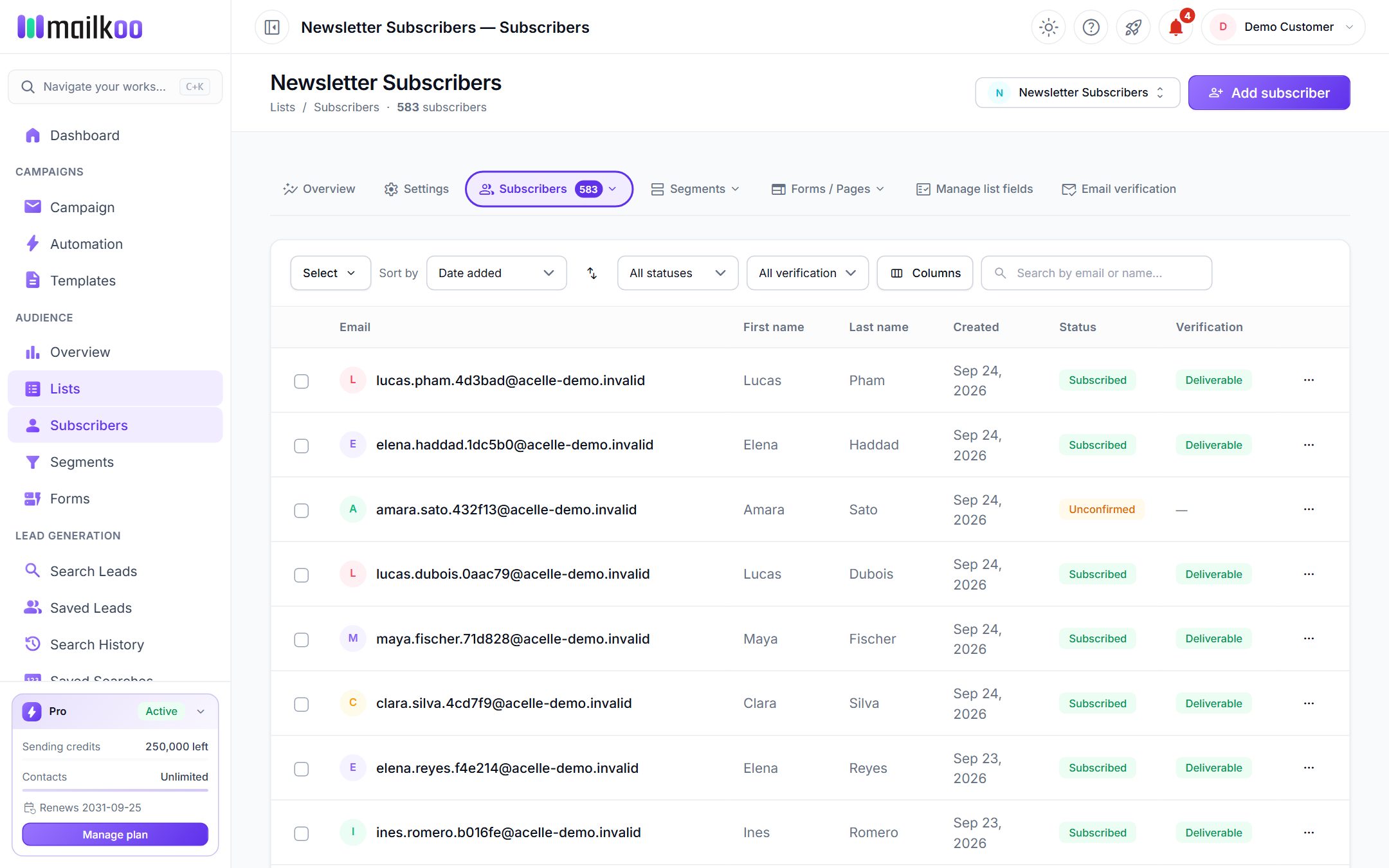The image size is (1389, 868).
Task: Click the Add subscriber button
Action: (1269, 93)
